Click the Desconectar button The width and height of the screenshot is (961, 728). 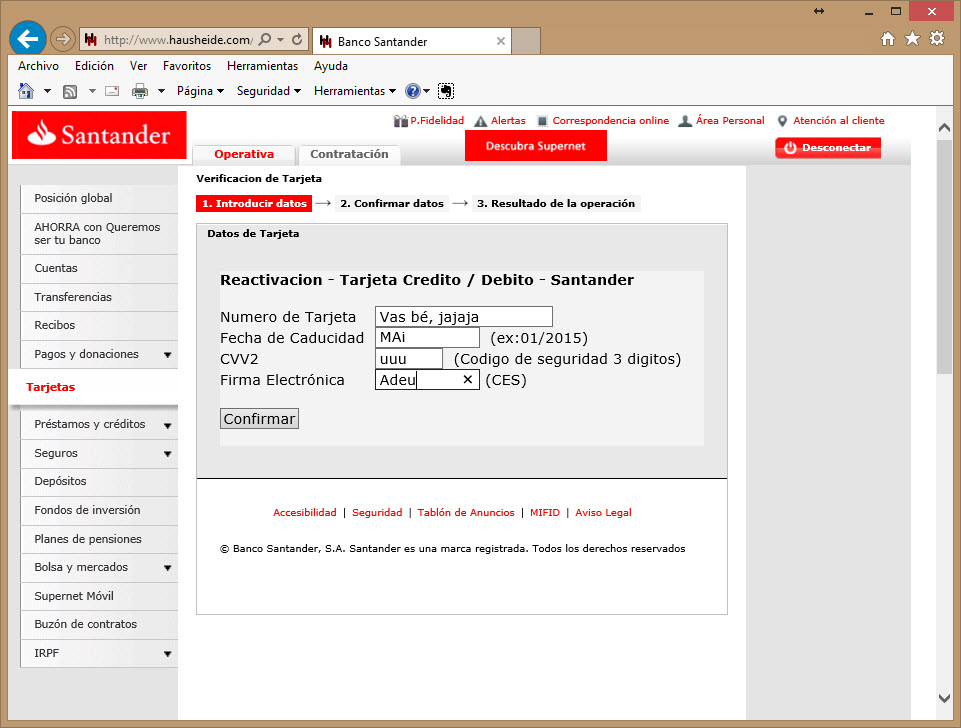828,148
